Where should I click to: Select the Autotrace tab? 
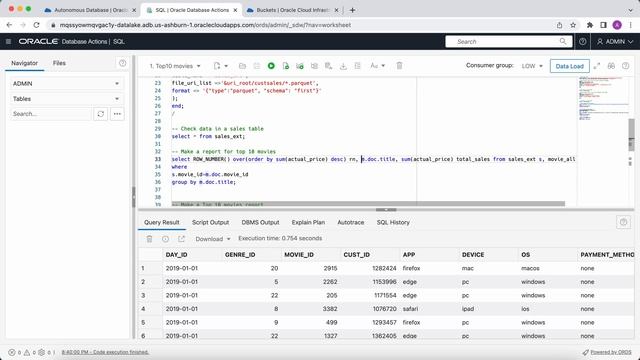351,222
